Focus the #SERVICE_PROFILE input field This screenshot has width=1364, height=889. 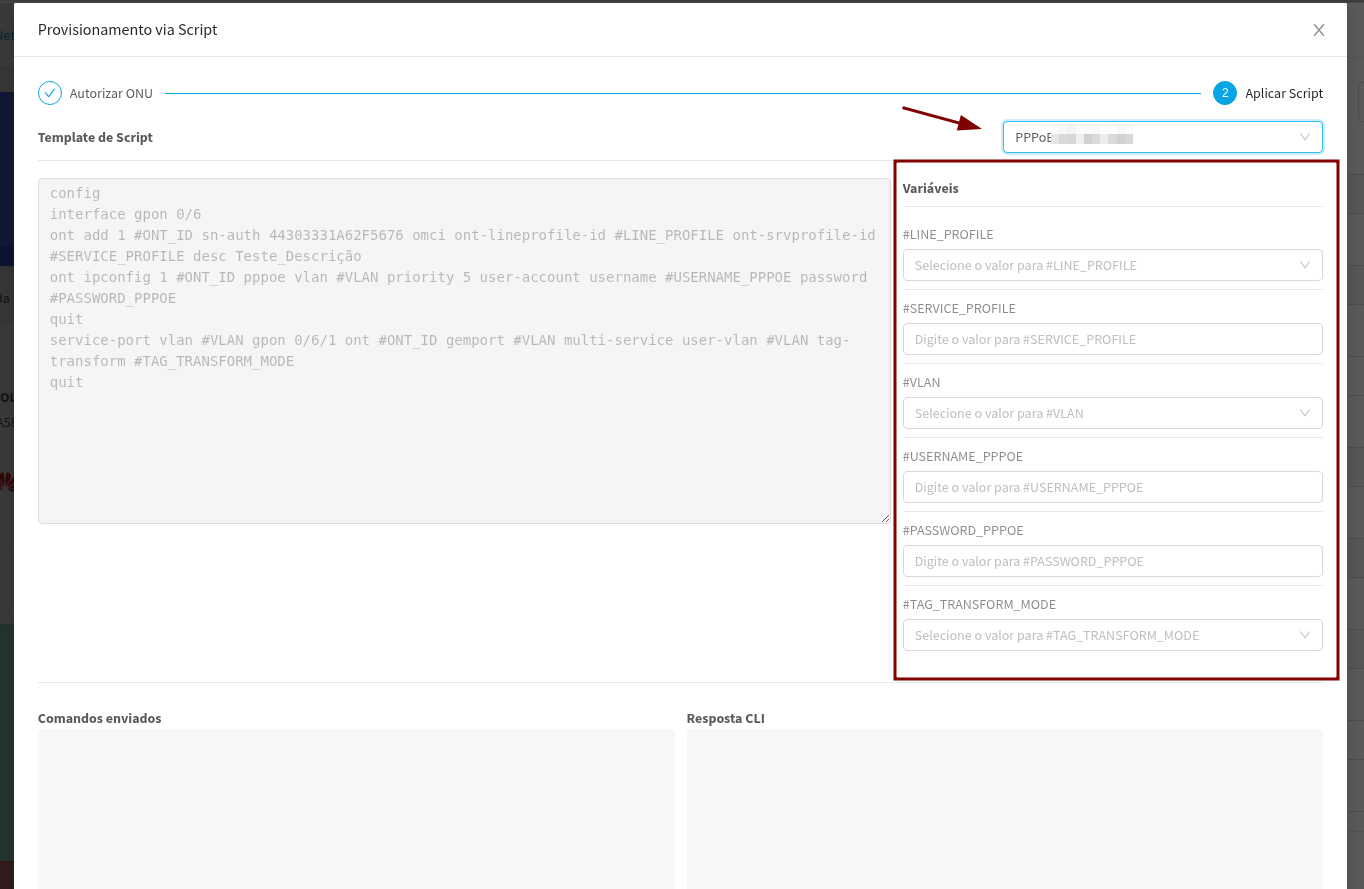point(1112,339)
